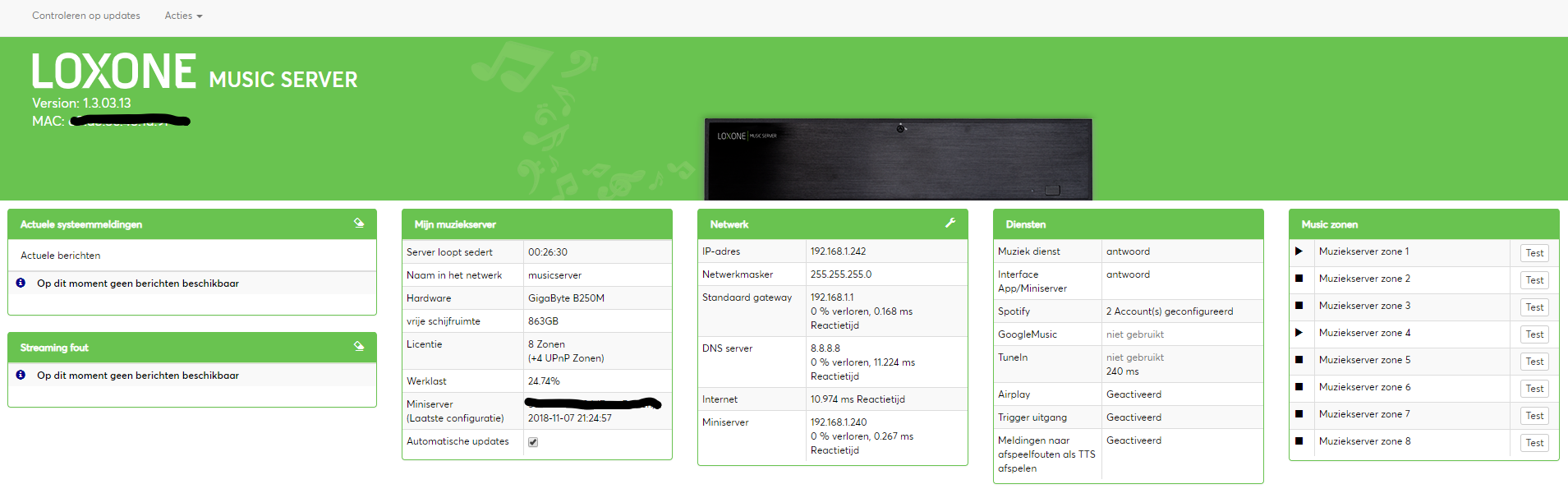Toggle Automatische updates checkbox

533,442
